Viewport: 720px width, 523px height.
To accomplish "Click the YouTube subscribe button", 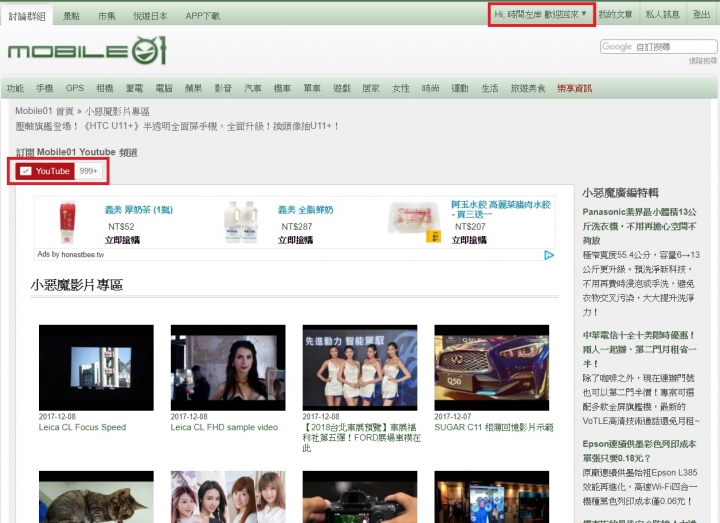I will pyautogui.click(x=45, y=171).
